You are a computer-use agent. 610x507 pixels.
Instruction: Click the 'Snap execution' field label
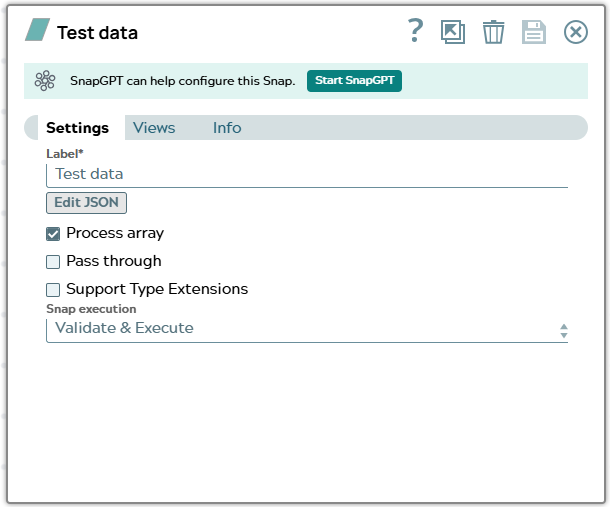[x=91, y=309]
